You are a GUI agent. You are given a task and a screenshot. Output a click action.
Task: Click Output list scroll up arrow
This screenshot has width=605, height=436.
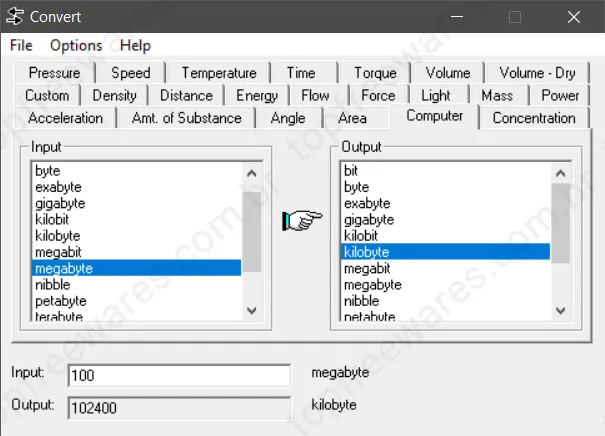tap(561, 173)
